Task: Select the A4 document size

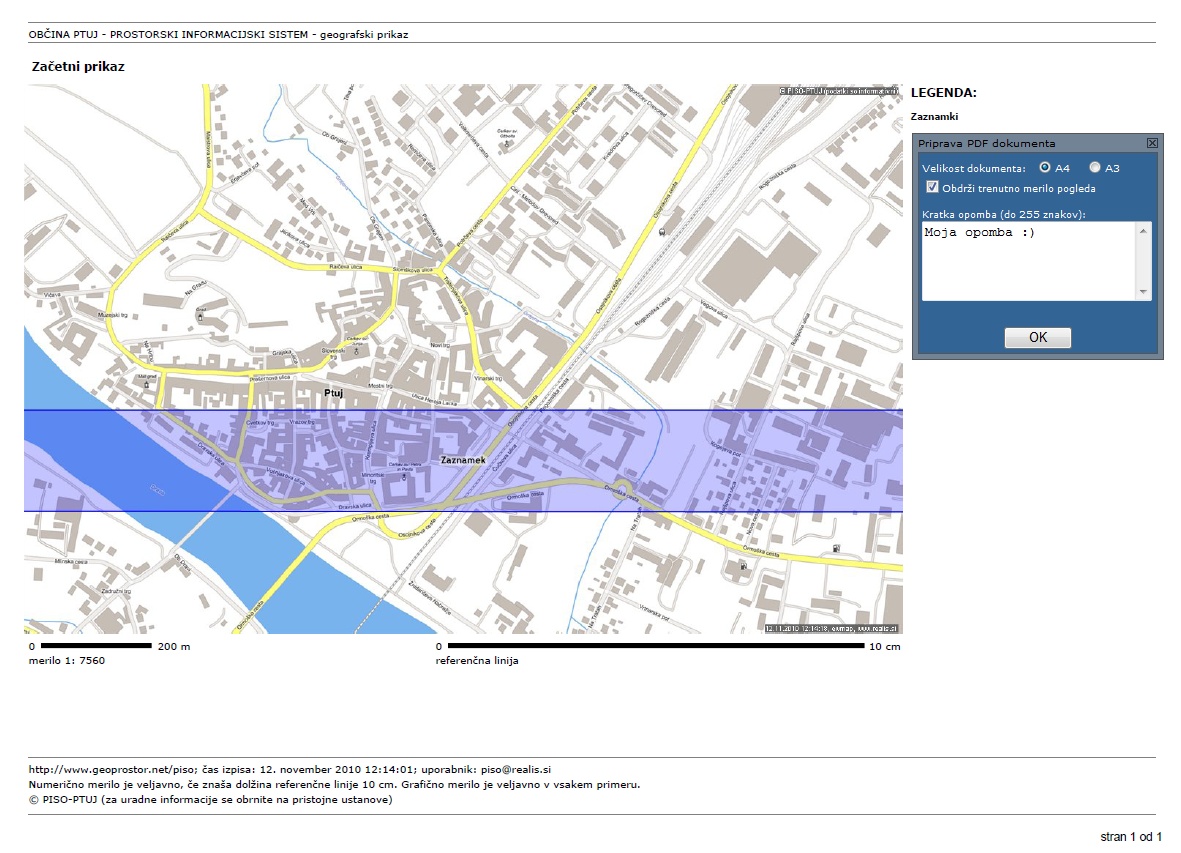Action: click(x=1045, y=168)
